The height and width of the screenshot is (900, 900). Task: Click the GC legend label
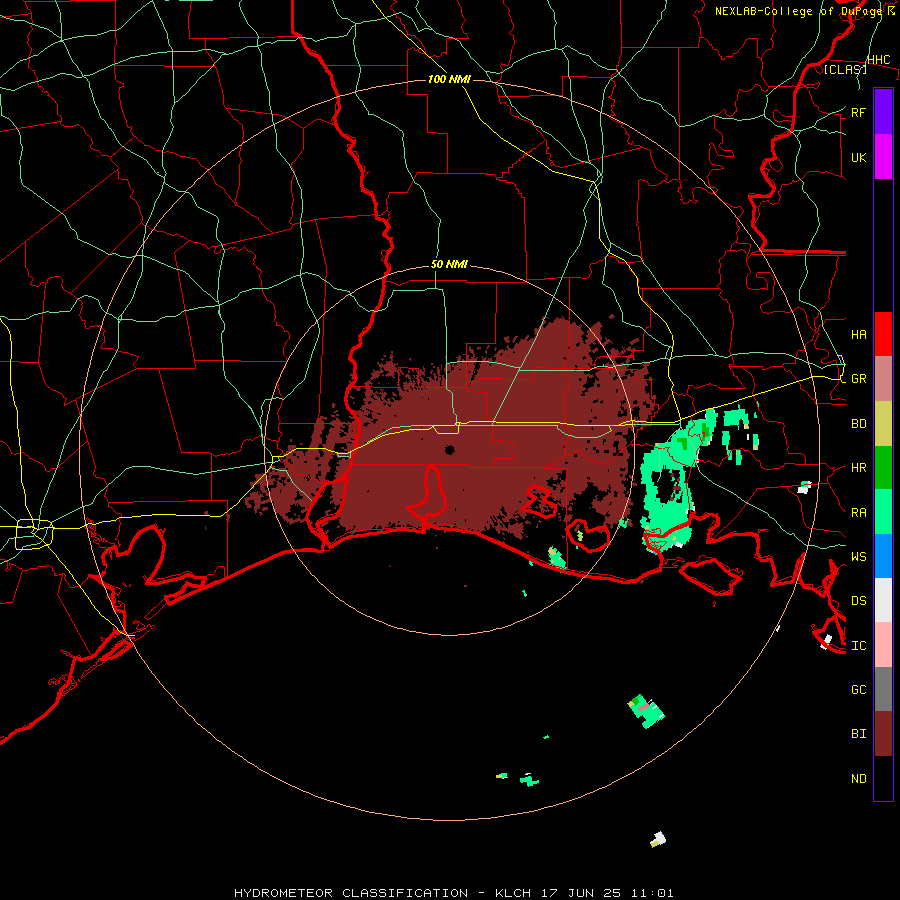coord(859,689)
